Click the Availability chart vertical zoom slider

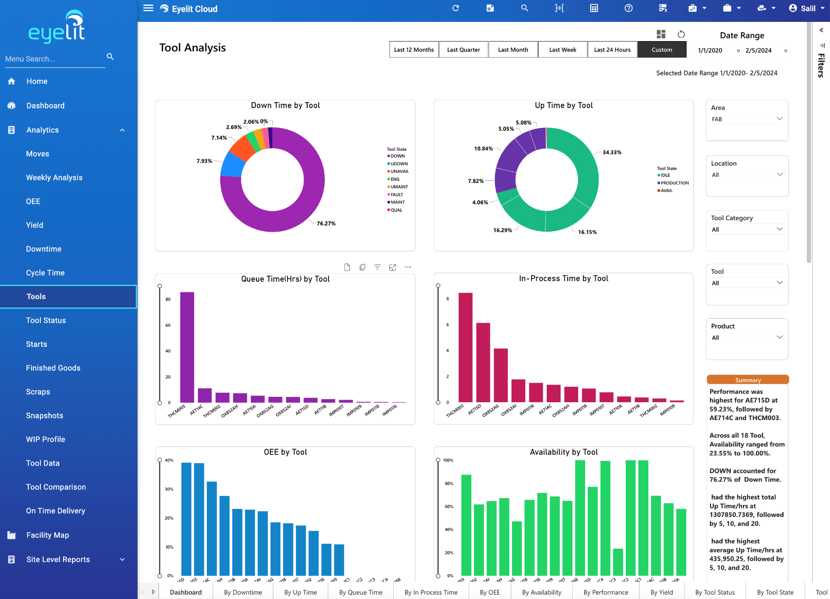(x=438, y=518)
